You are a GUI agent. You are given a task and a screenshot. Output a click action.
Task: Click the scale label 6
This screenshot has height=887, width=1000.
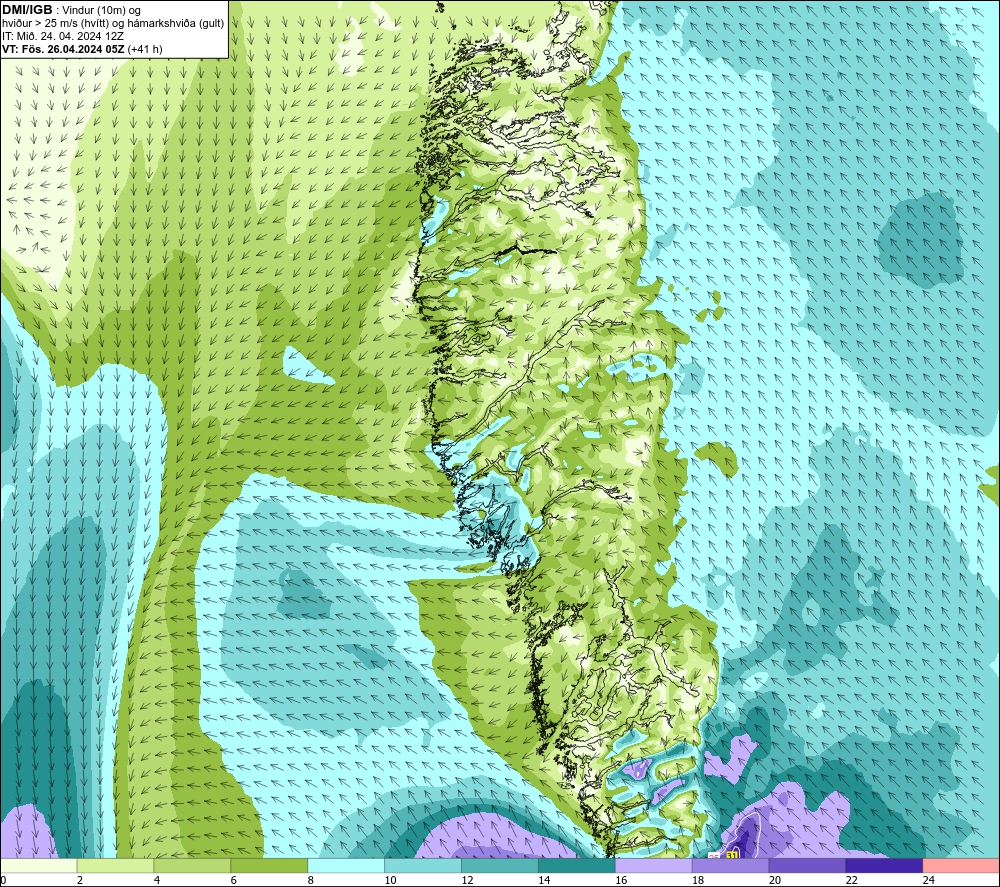233,880
